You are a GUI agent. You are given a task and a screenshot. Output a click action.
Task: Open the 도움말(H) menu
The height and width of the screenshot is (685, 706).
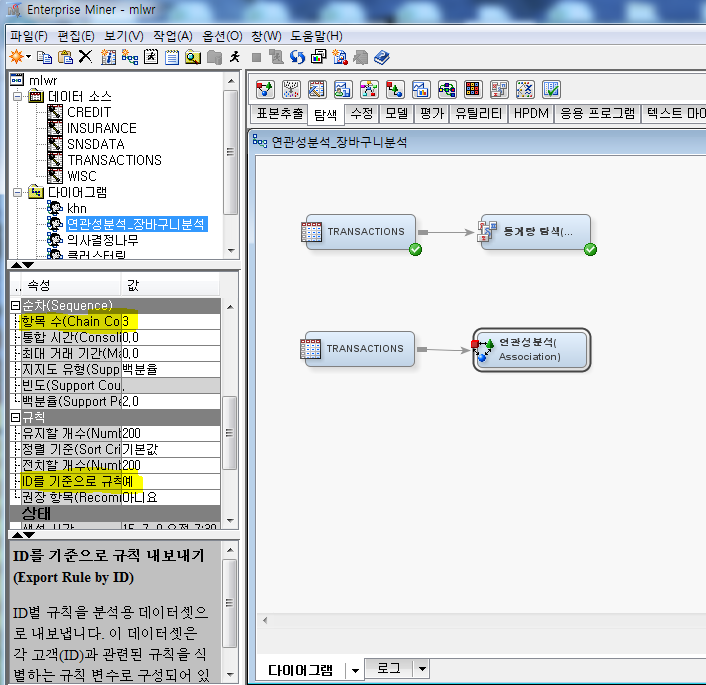pyautogui.click(x=317, y=36)
